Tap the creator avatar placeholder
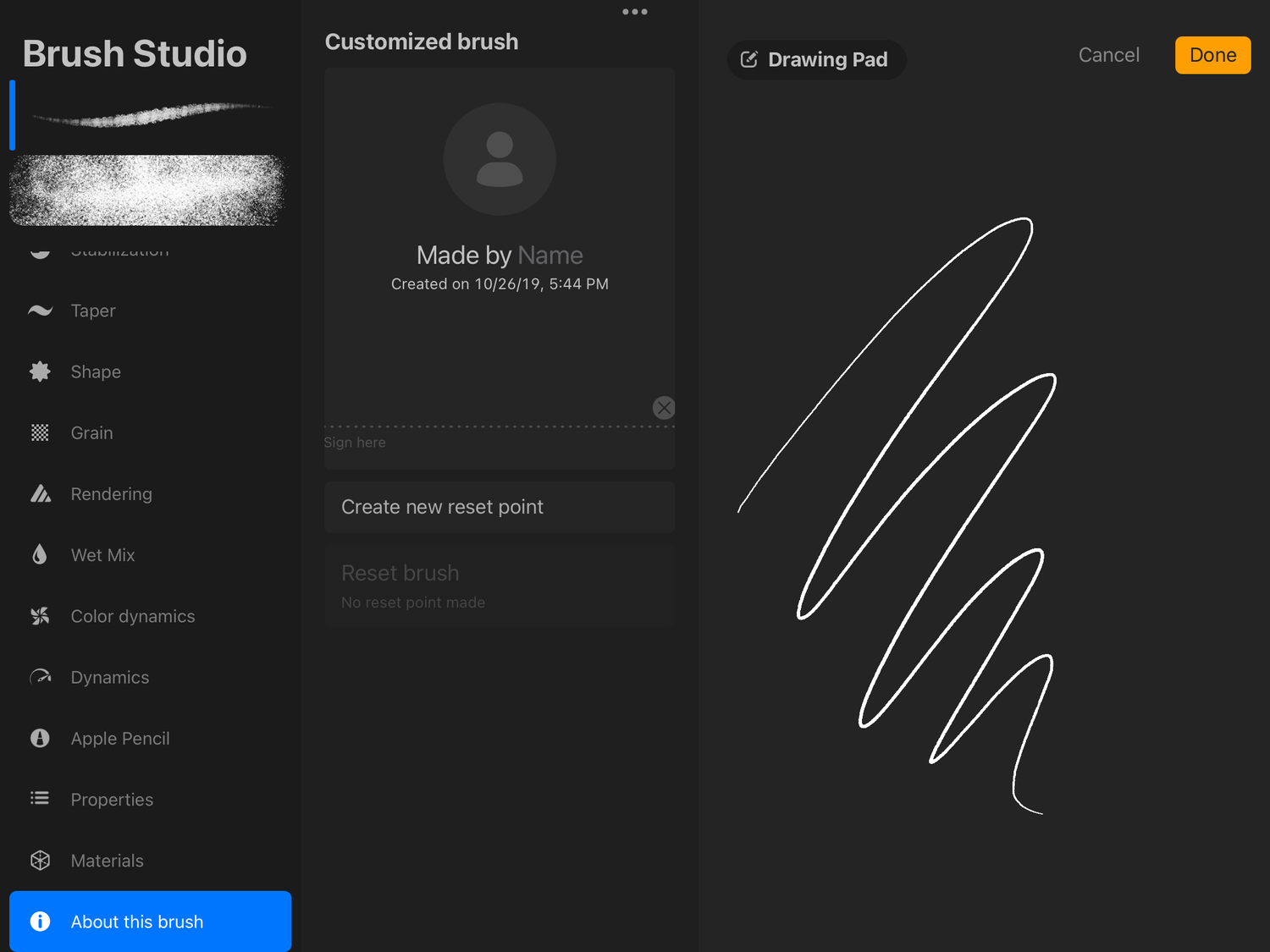 coord(500,159)
